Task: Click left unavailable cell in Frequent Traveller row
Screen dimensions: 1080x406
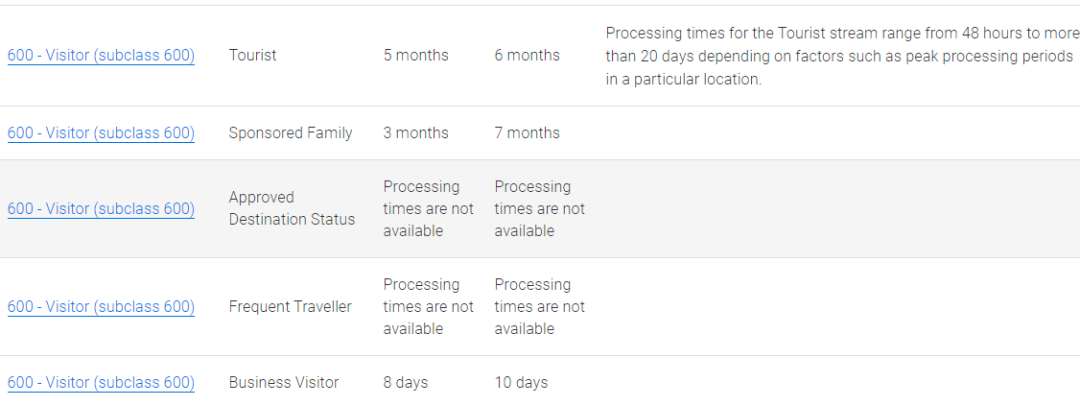Action: [428, 307]
